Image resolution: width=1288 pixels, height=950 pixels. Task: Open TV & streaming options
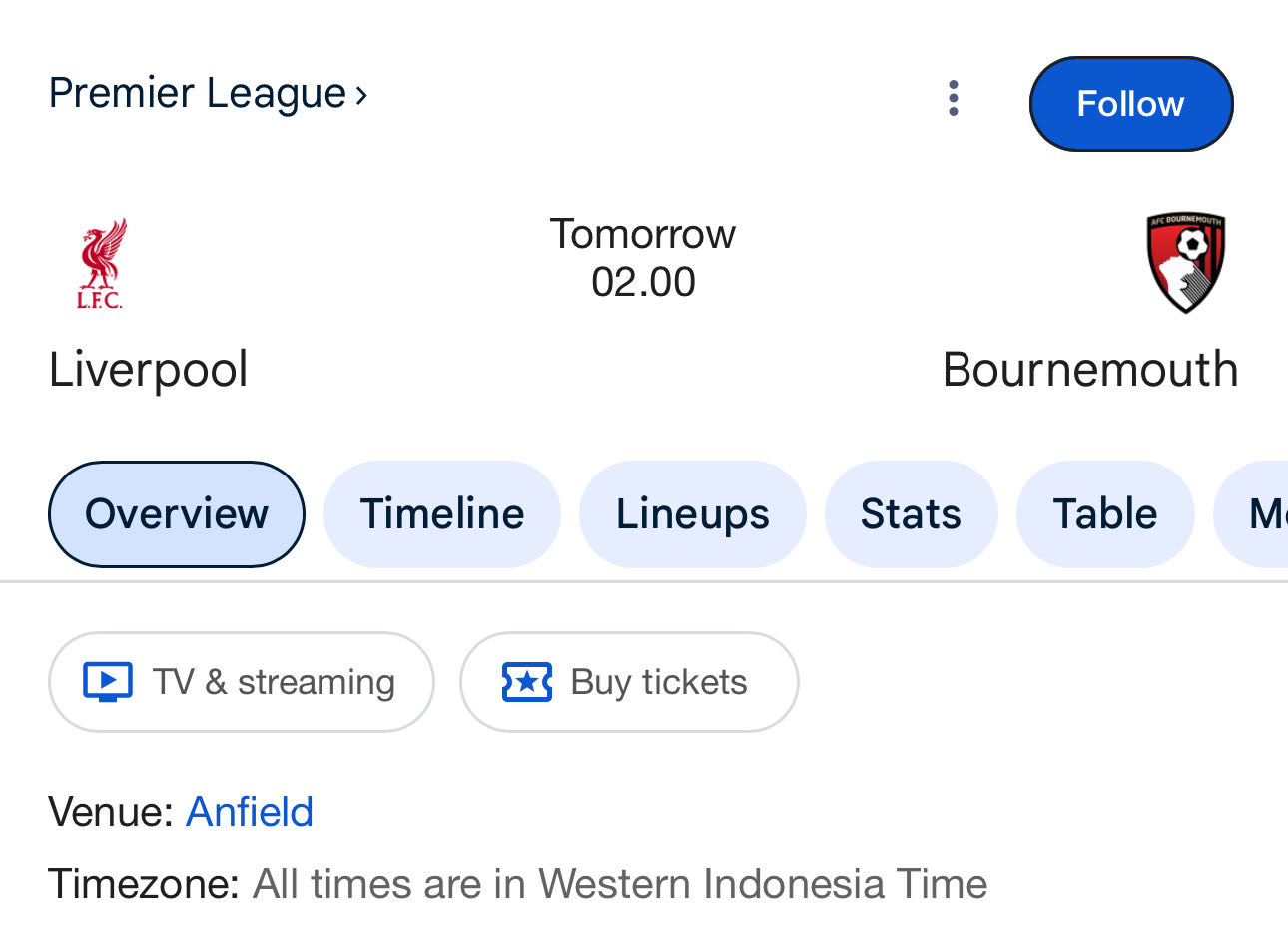[x=242, y=682]
